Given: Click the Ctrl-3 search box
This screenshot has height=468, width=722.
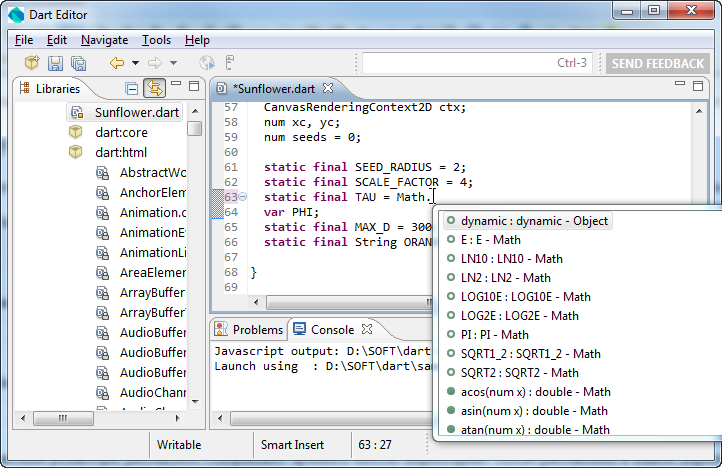Looking at the screenshot, I should coord(477,63).
